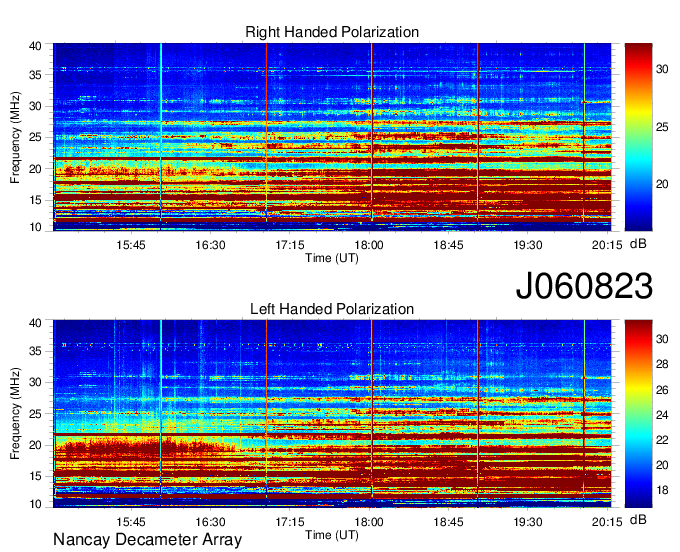Click the 30 MHz tick of right-handed plot
The image size is (680, 552).
pyautogui.click(x=35, y=106)
